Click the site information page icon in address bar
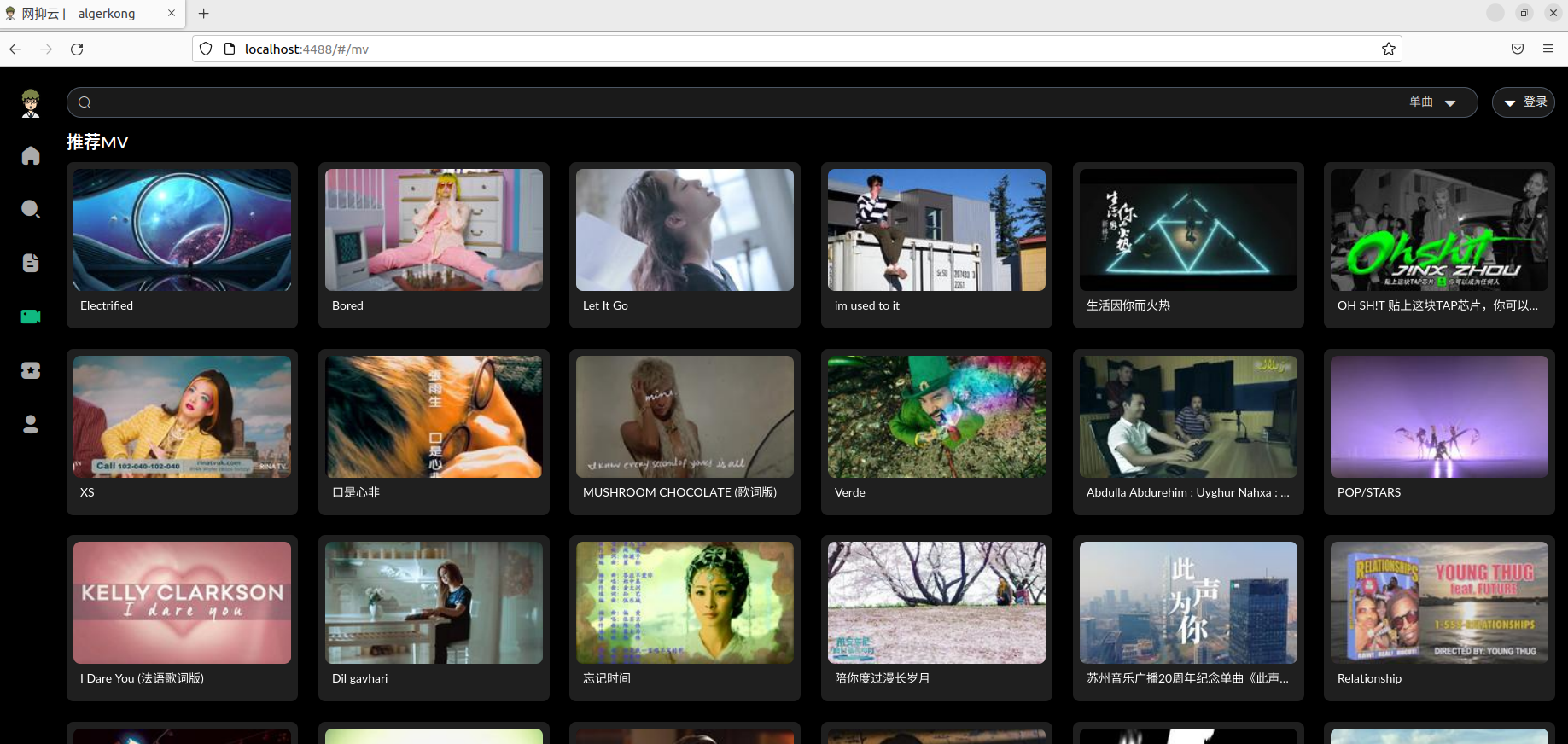Screen dimensions: 1568x744 click(229, 49)
